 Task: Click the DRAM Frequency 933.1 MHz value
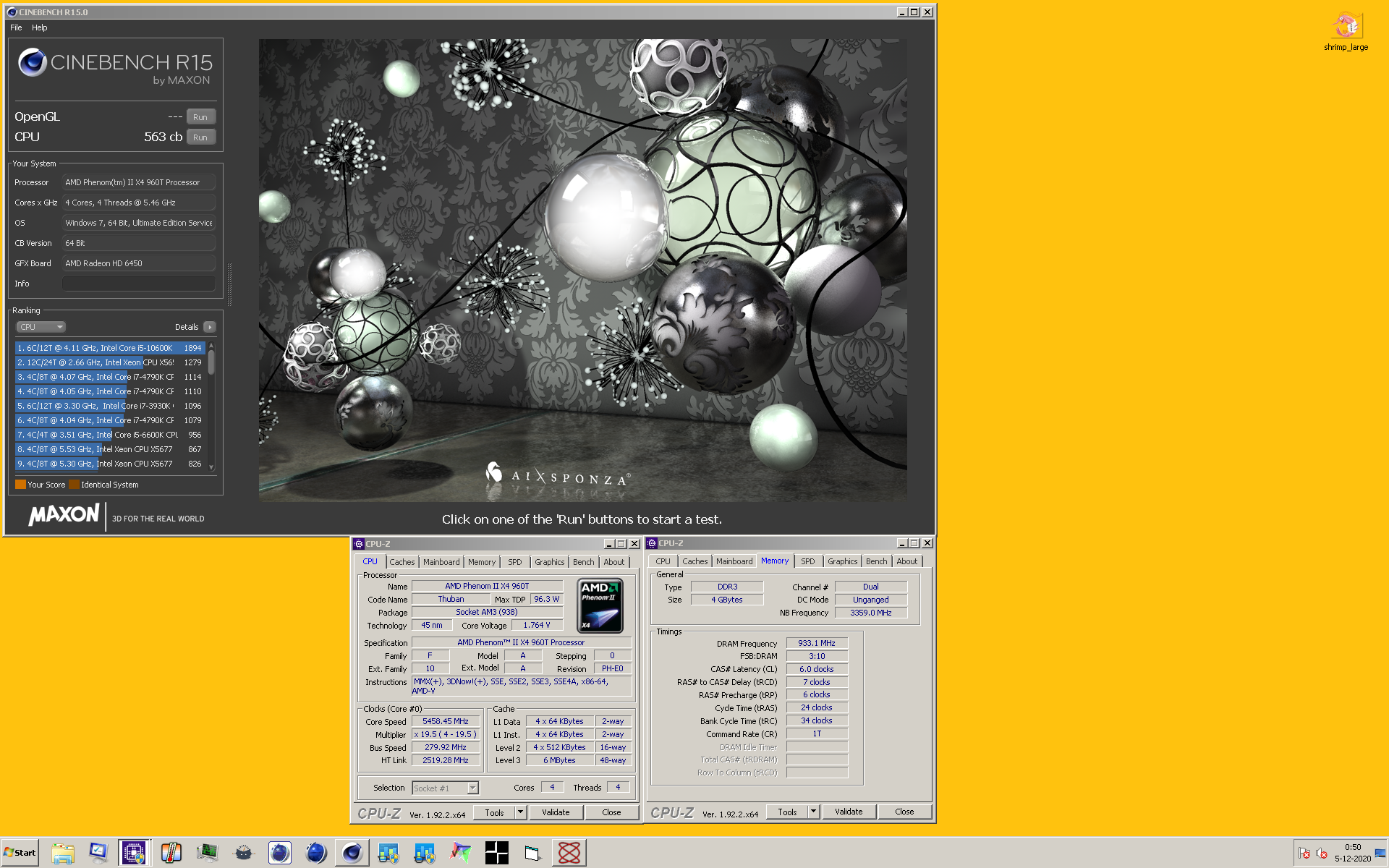817,643
